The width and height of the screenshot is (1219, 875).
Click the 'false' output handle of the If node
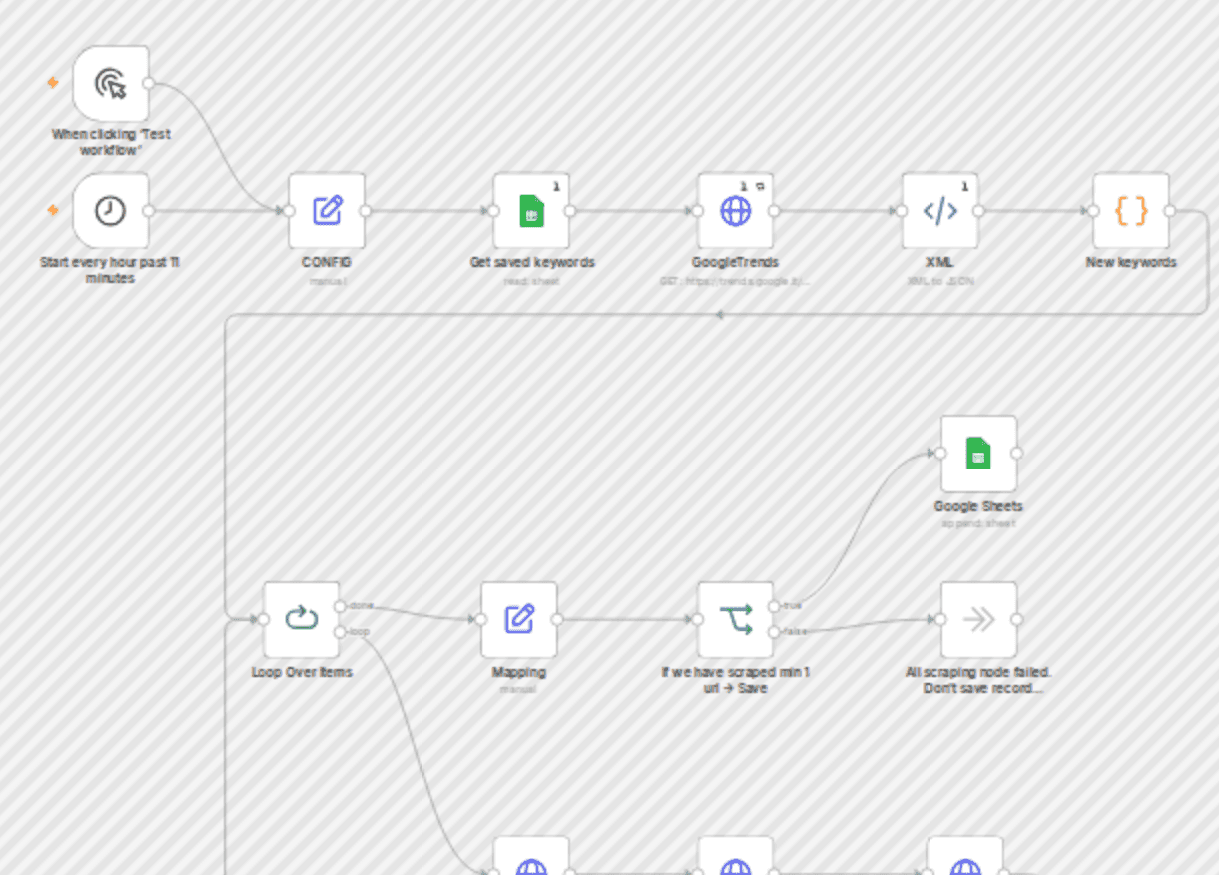click(775, 632)
